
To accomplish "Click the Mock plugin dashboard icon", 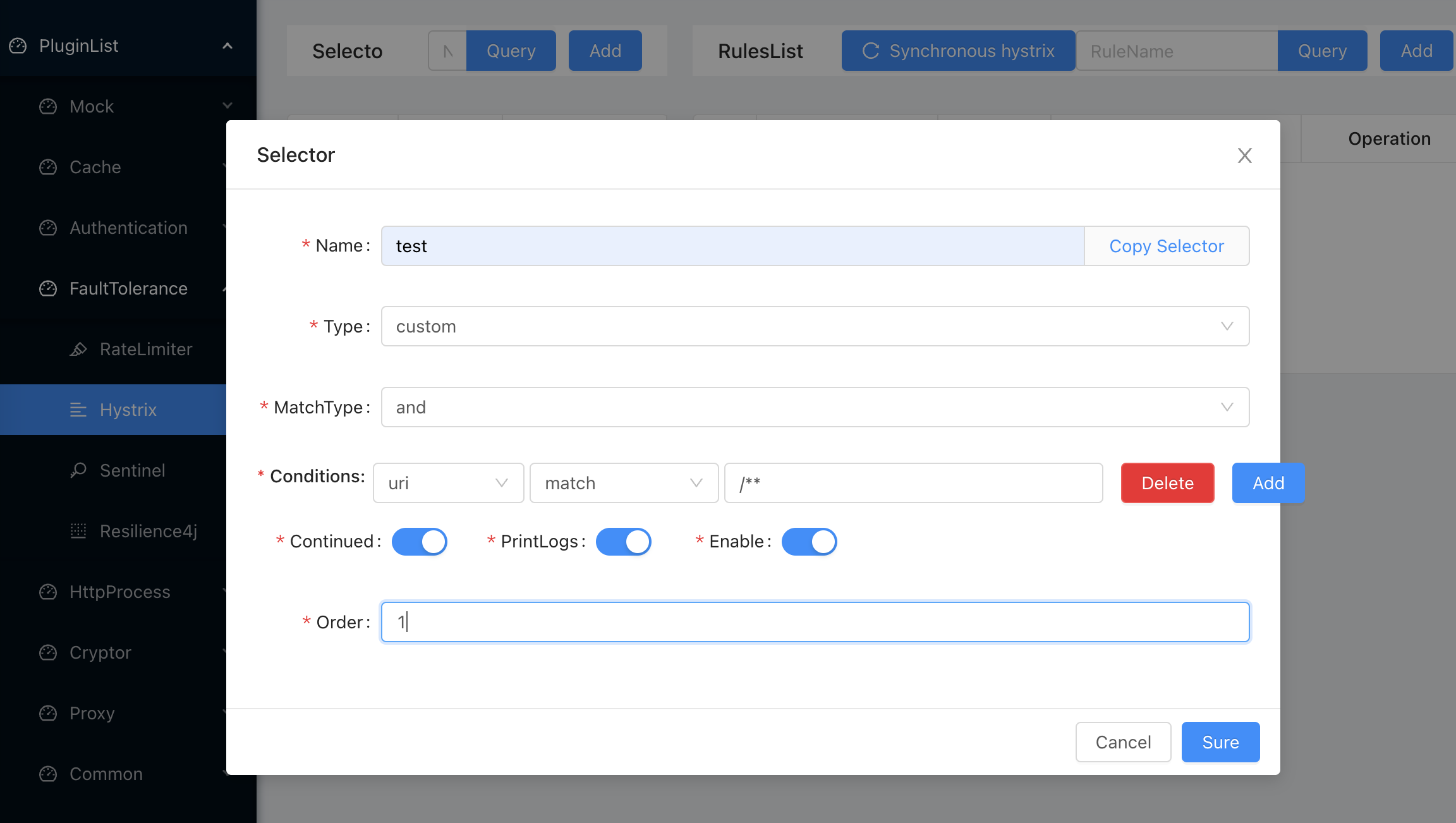I will [48, 106].
